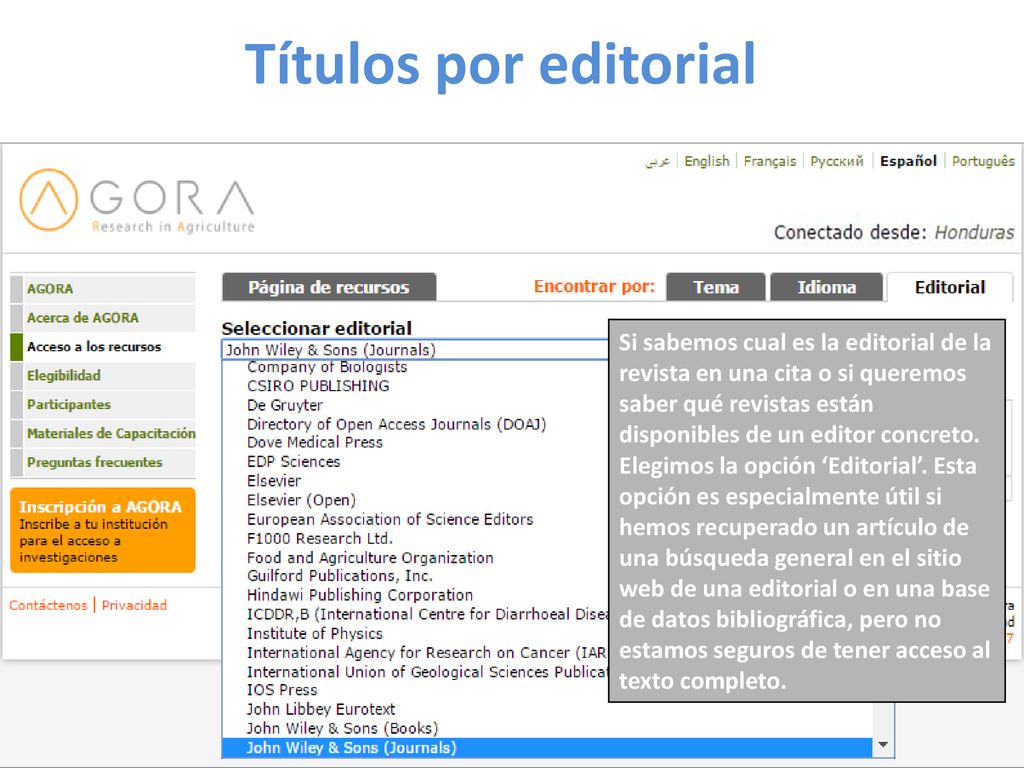
Task: Choose Institute of Physics
Action: click(x=315, y=633)
